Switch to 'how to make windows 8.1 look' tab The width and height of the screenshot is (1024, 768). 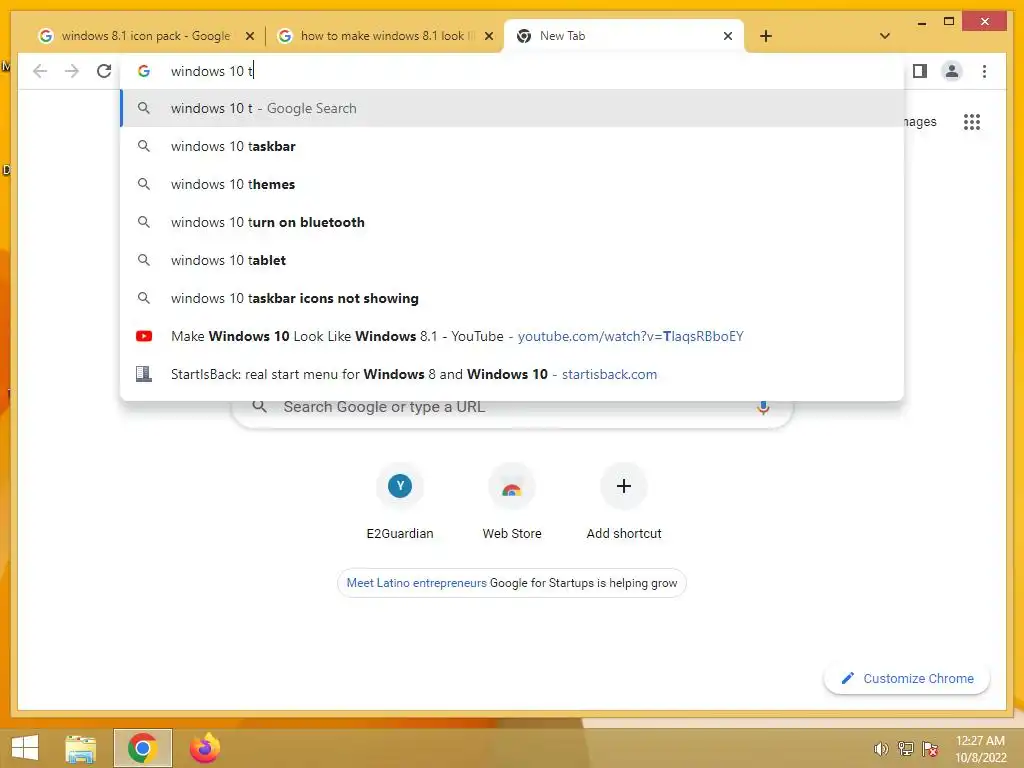pos(385,36)
